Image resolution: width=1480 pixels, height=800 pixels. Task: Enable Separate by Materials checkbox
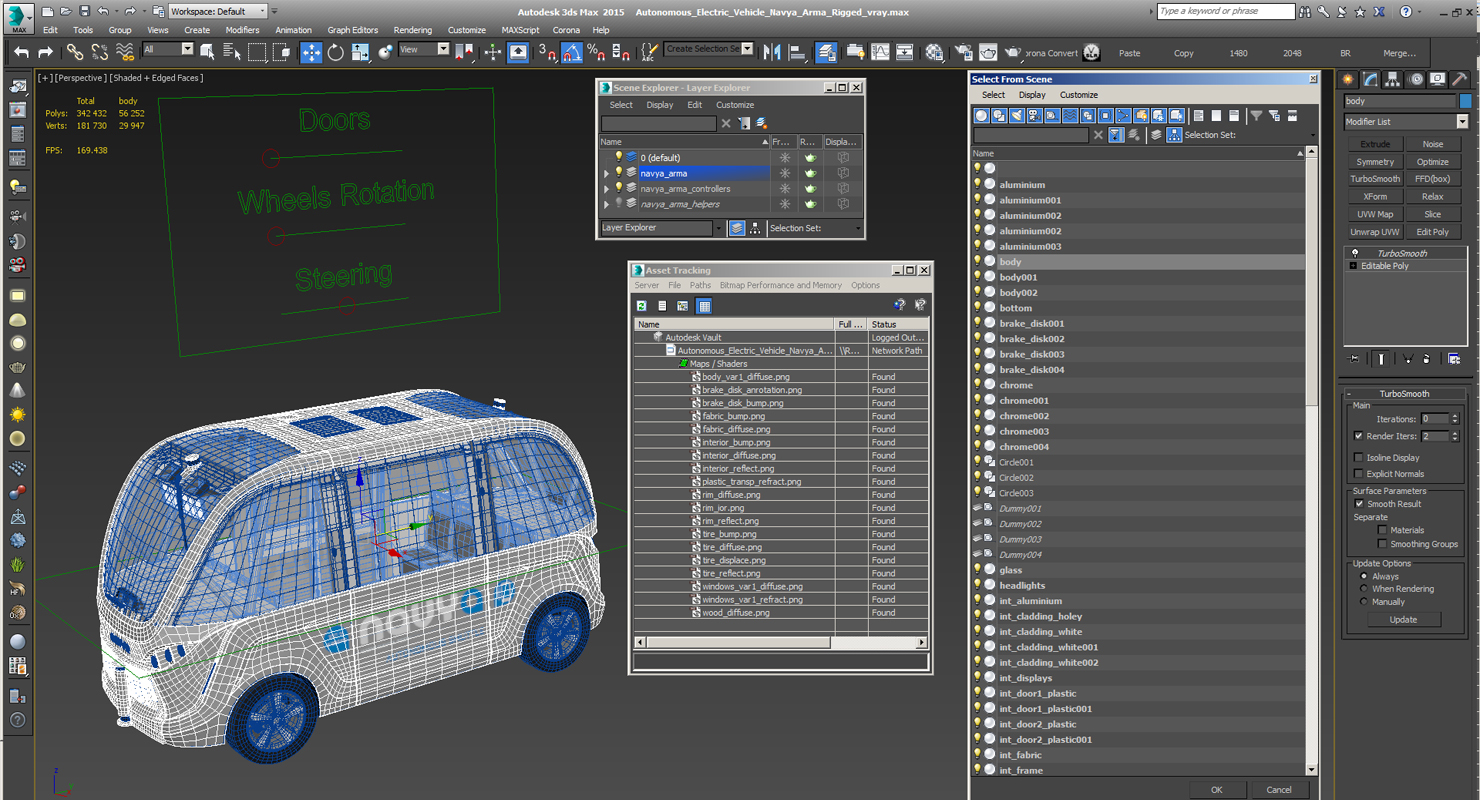[x=1382, y=530]
